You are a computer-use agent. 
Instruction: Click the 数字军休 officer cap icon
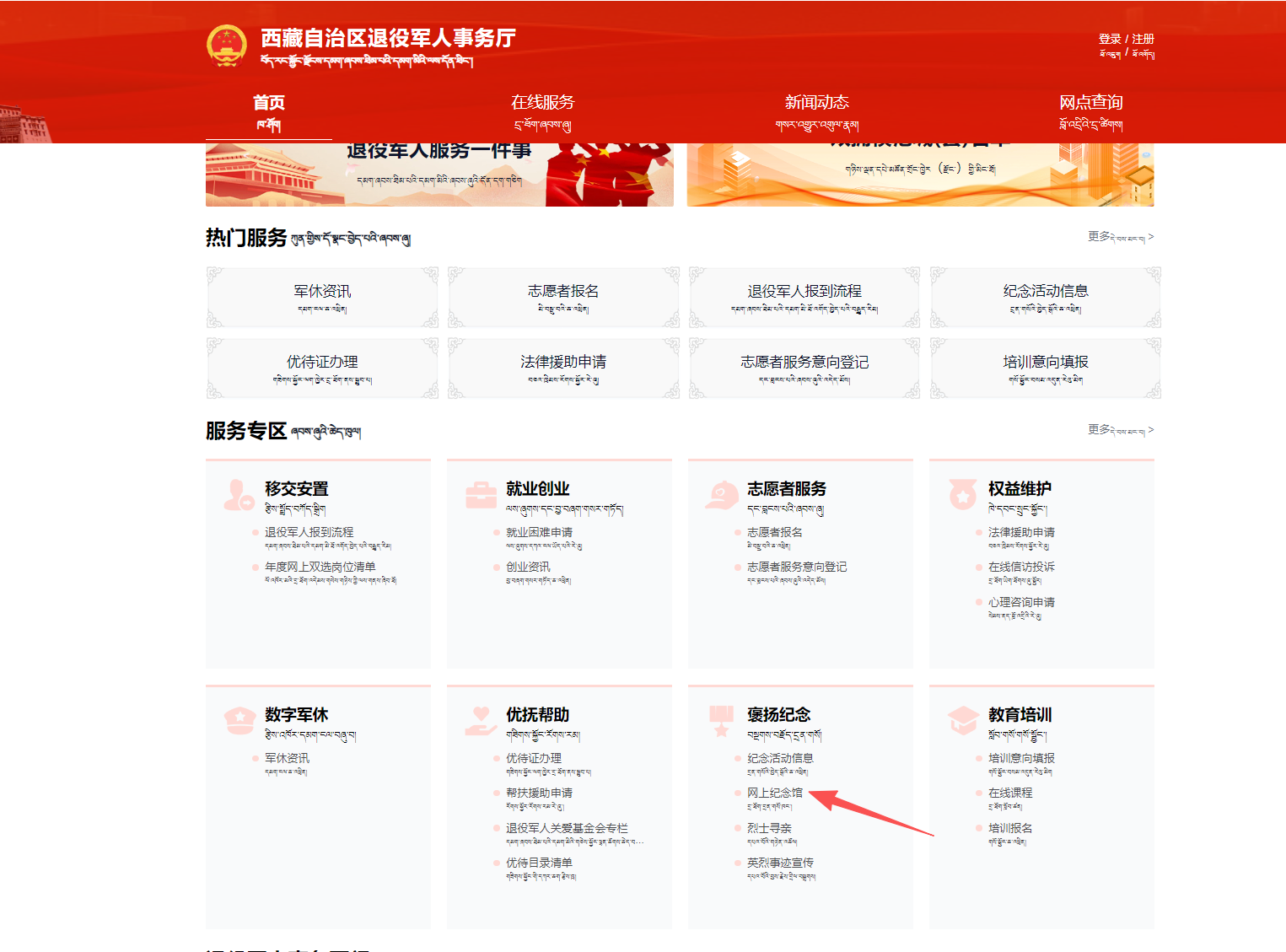pyautogui.click(x=239, y=721)
